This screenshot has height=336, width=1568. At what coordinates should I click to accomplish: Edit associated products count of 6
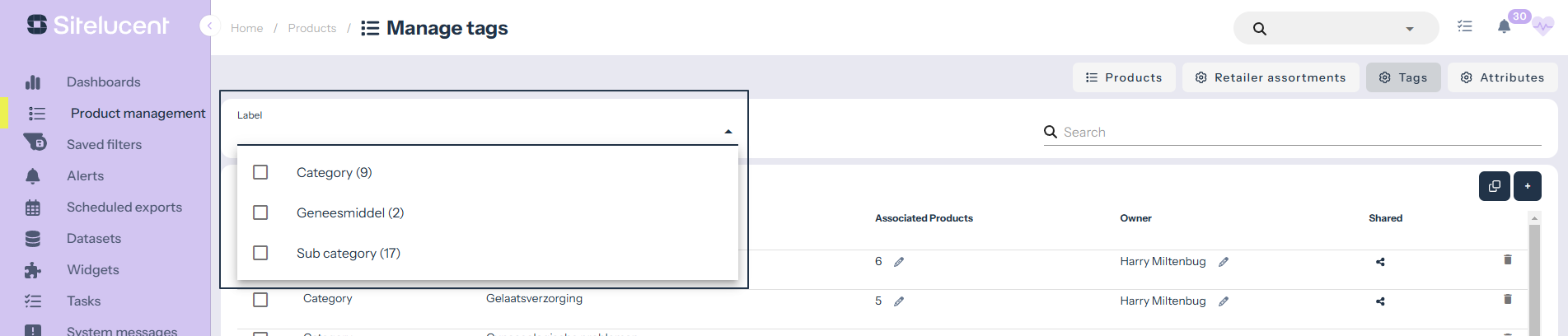click(899, 262)
